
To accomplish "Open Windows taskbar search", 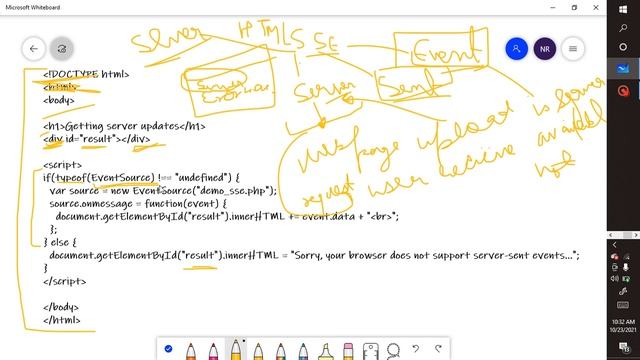I will [623, 28].
